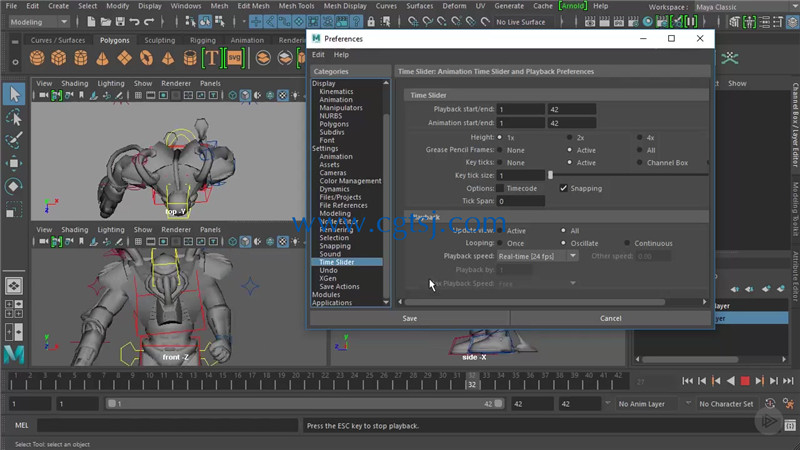Image resolution: width=800 pixels, height=450 pixels.
Task: Set Grease Pencil Frames to None
Action: click(499, 150)
